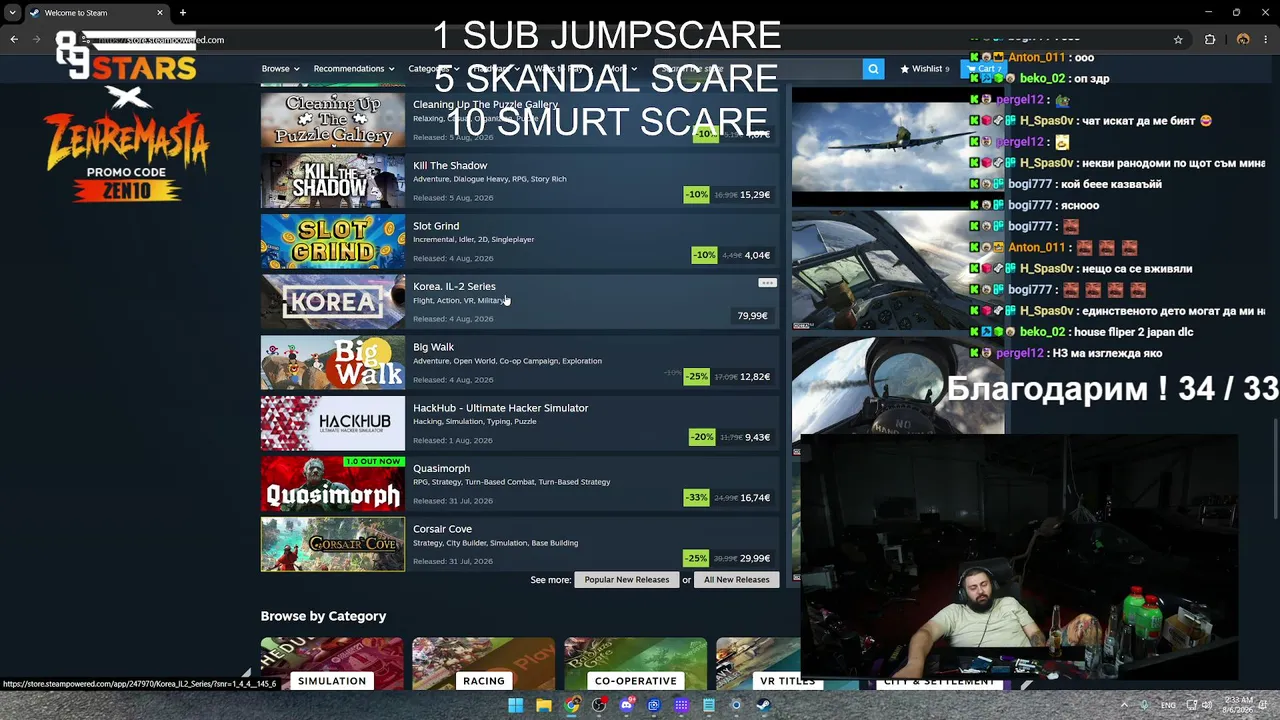Browse the Simulation category card
Screen dimensions: 1280x720
pyautogui.click(x=332, y=664)
